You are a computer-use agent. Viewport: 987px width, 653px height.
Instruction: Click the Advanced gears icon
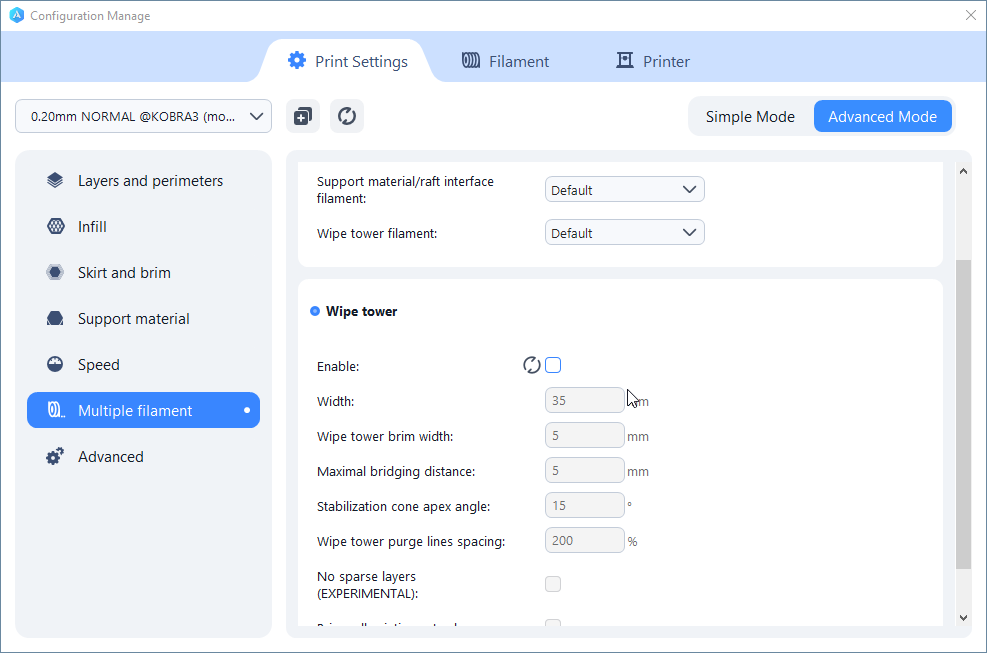[56, 457]
